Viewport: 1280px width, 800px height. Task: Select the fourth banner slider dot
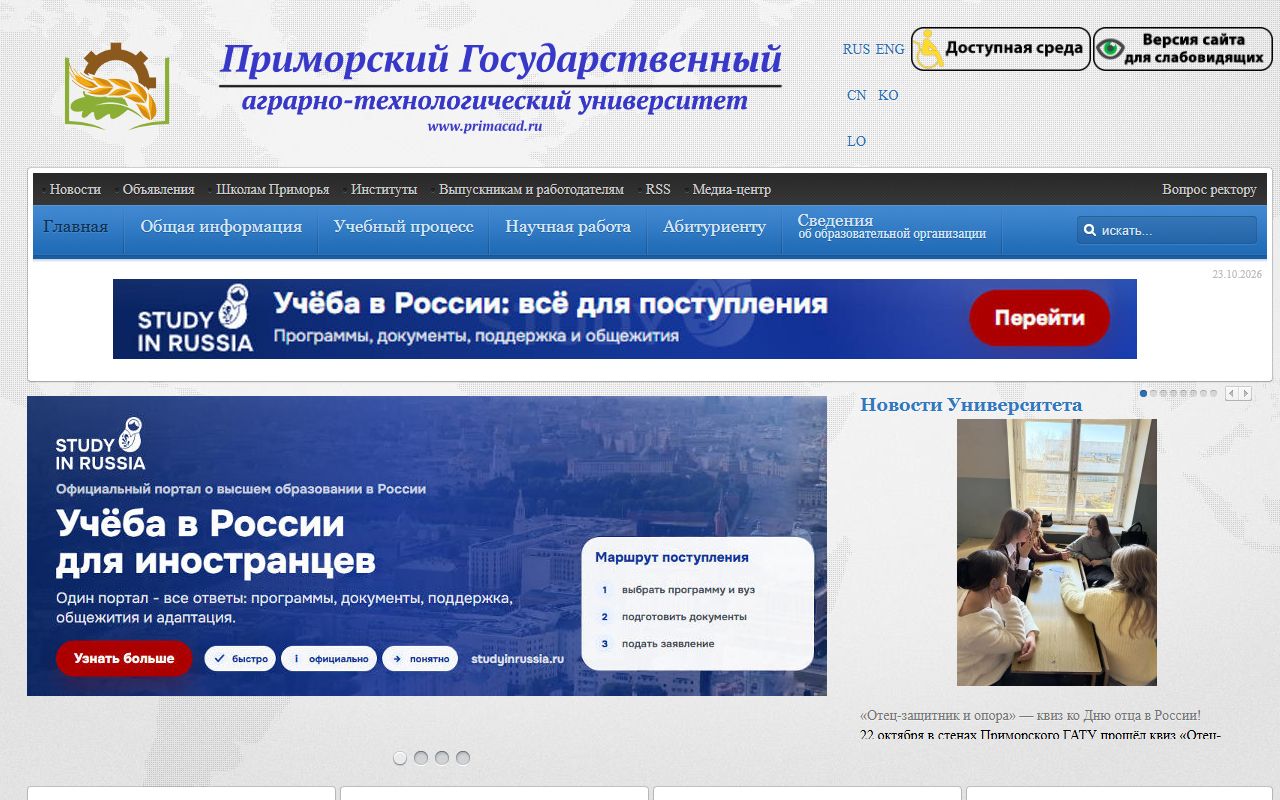pyautogui.click(x=463, y=758)
